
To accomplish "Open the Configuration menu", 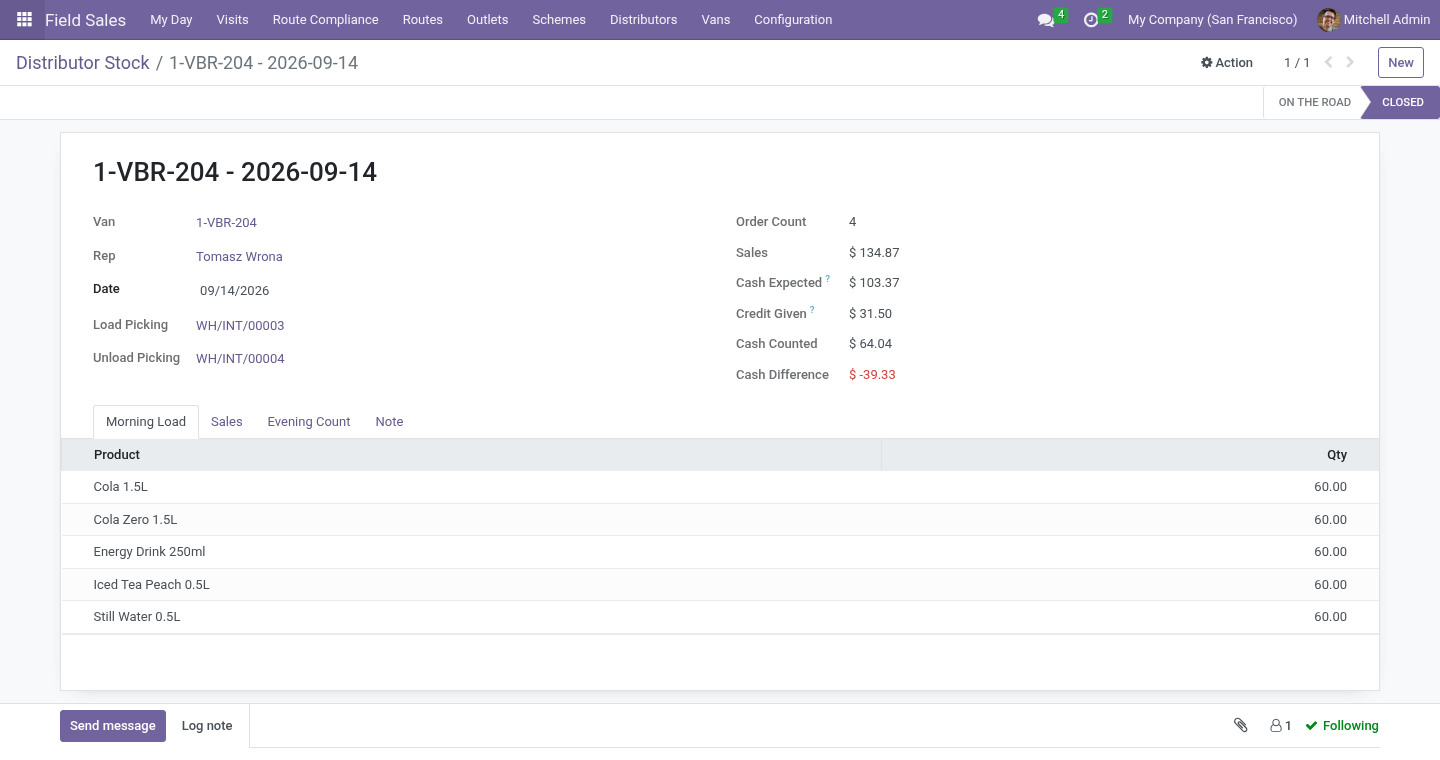I will pyautogui.click(x=793, y=20).
